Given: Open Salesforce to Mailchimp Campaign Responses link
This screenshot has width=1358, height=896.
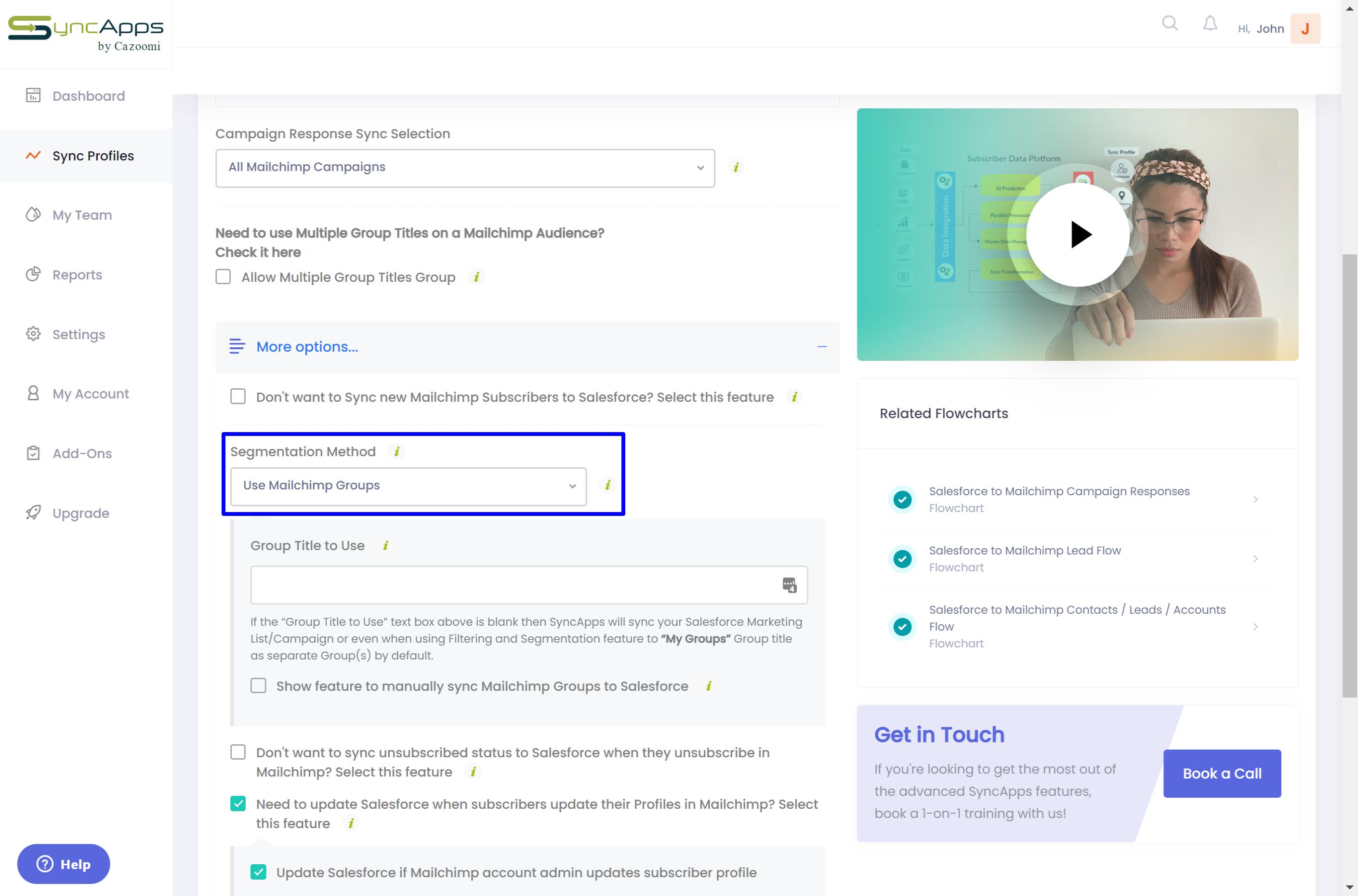Looking at the screenshot, I should [x=1059, y=491].
